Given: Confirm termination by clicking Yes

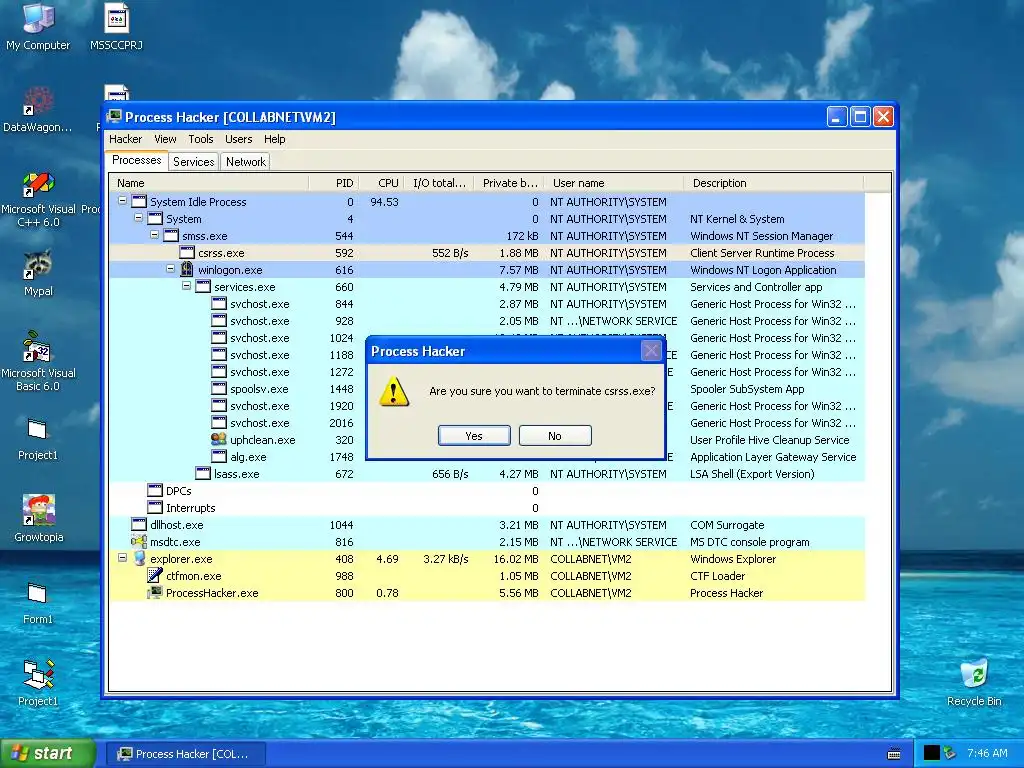Looking at the screenshot, I should click(474, 436).
